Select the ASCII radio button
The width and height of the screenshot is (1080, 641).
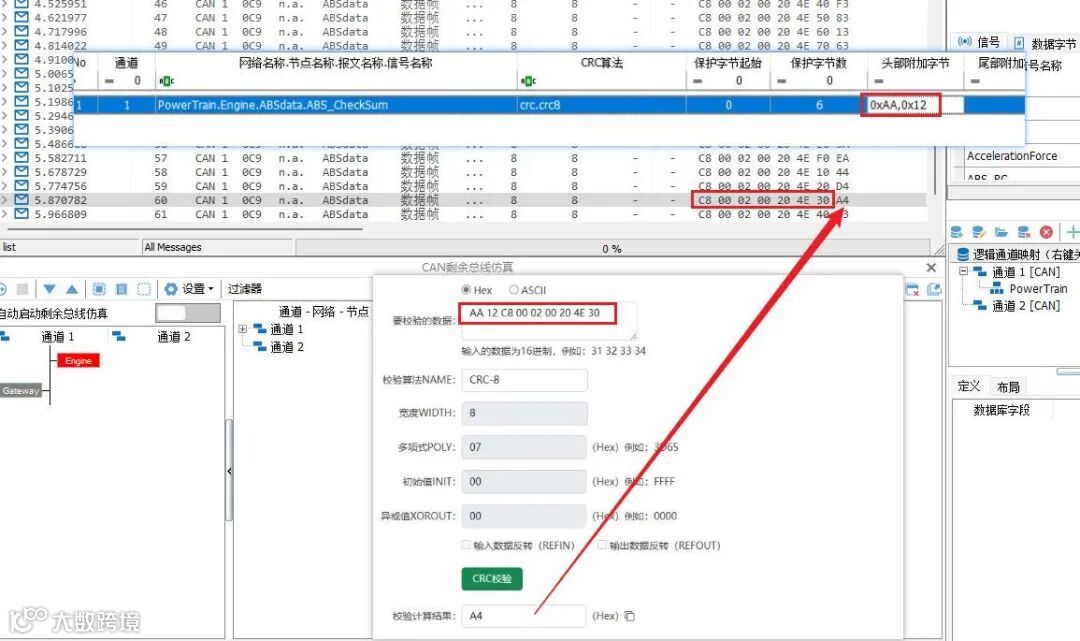(514, 290)
